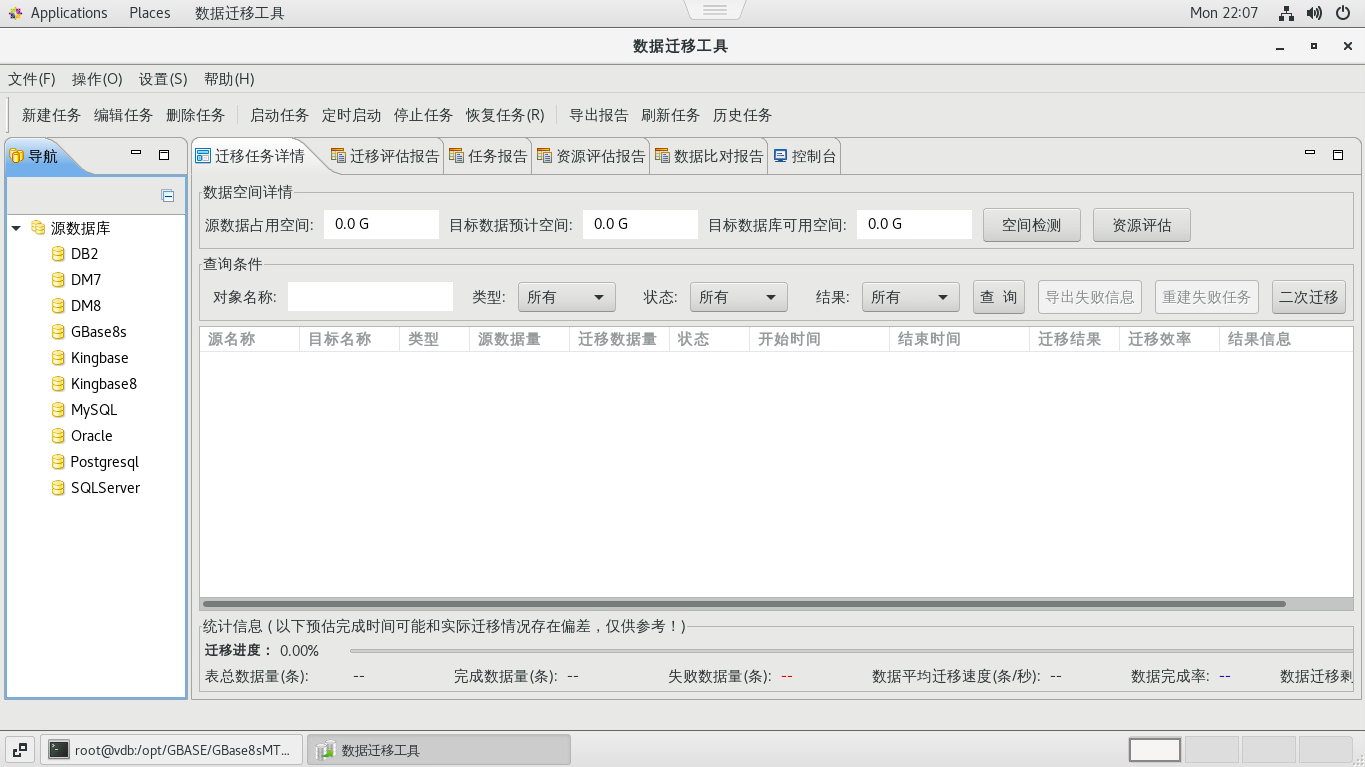1365x767 pixels.
Task: Click the 资源评估 button
Action: pos(1142,225)
